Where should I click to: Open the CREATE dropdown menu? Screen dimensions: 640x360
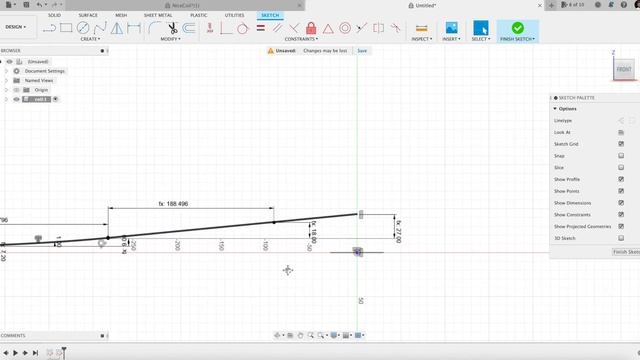tap(90, 39)
